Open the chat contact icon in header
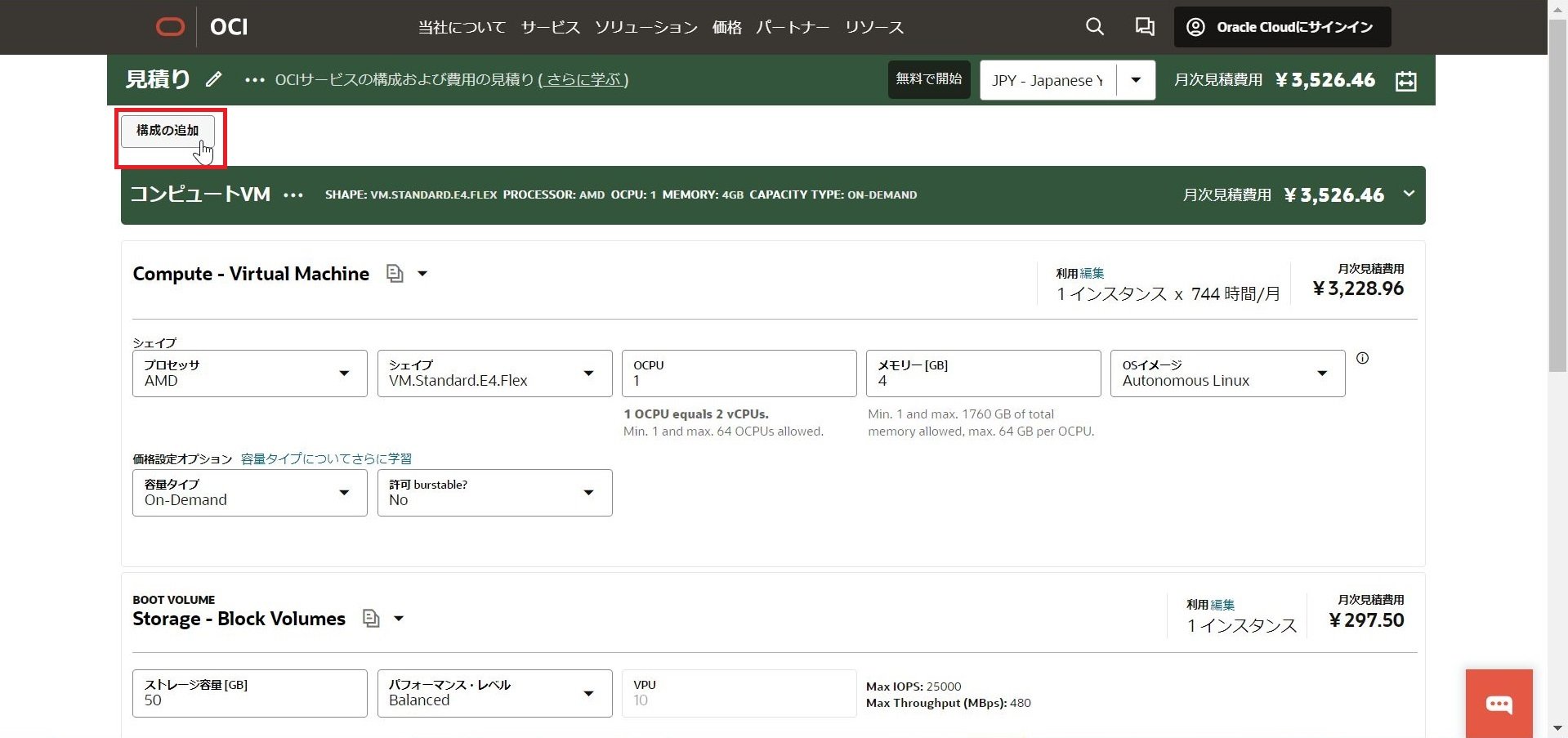 click(x=1144, y=27)
